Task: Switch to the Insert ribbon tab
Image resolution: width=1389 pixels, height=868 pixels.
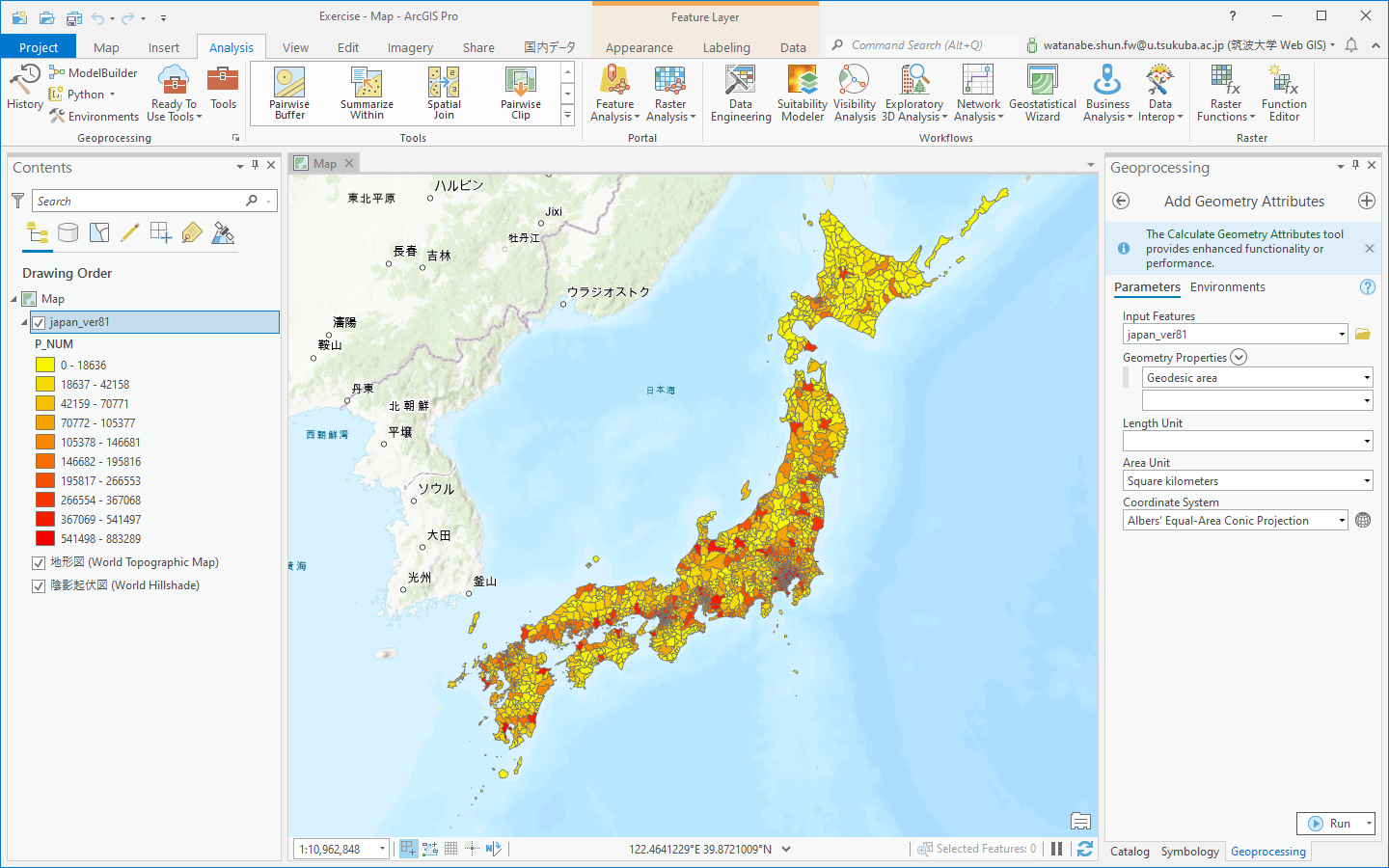Action: point(163,47)
